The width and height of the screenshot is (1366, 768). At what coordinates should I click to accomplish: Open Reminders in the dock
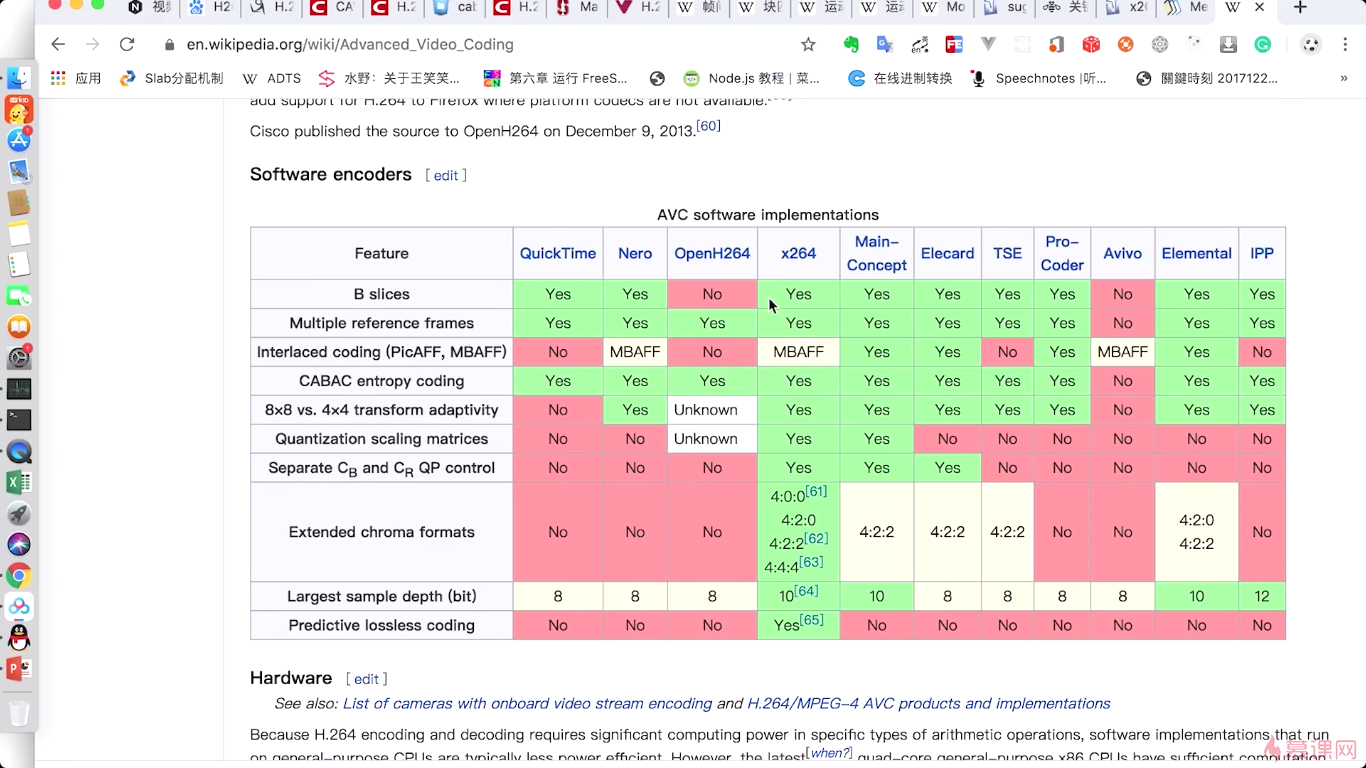point(19,265)
